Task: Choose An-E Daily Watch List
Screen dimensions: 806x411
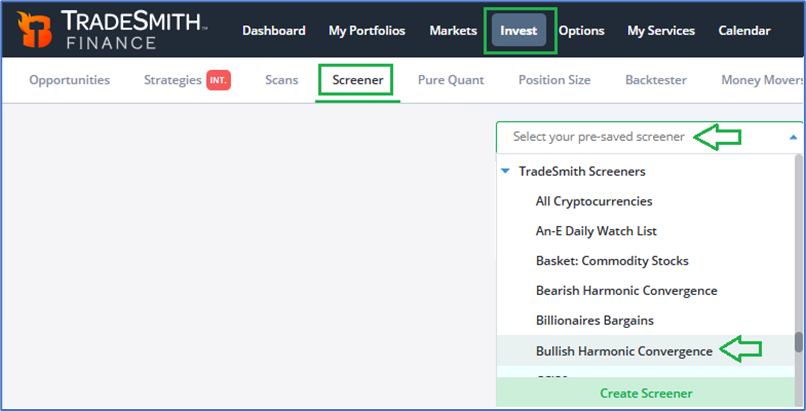Action: point(596,231)
